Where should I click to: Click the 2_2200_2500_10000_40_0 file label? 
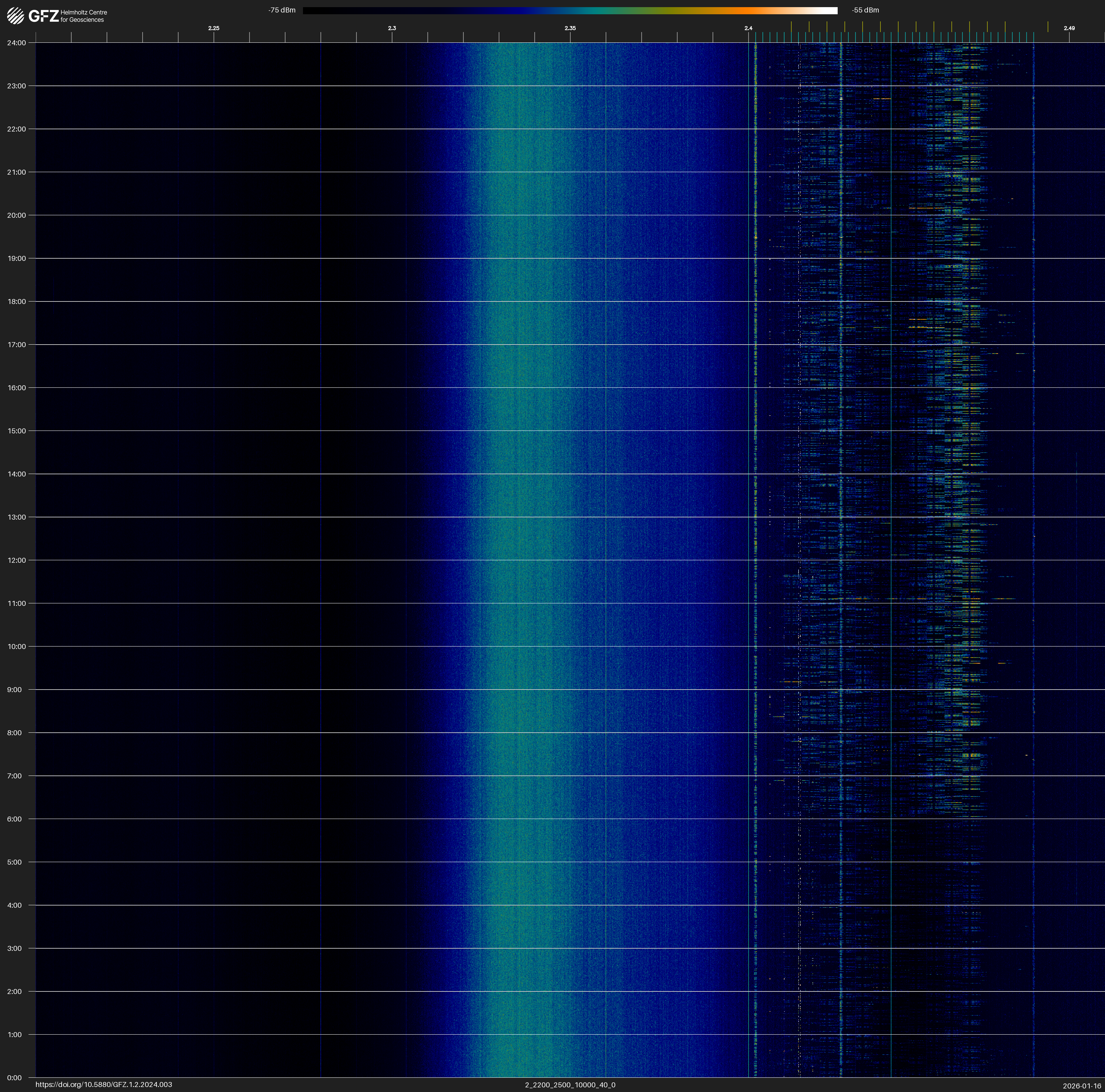tap(570, 1085)
